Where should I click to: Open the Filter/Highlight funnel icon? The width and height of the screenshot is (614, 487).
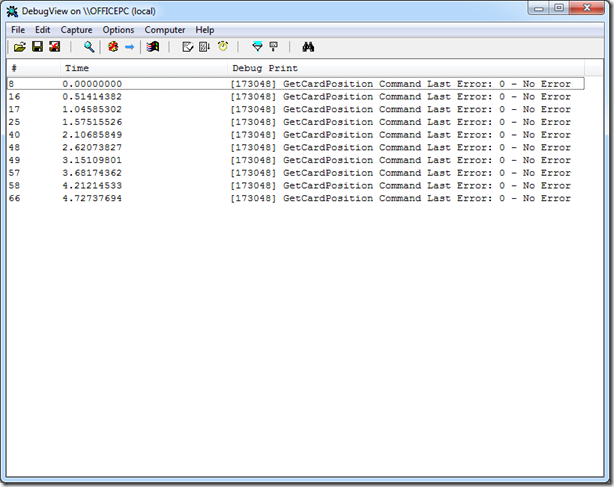[257, 47]
